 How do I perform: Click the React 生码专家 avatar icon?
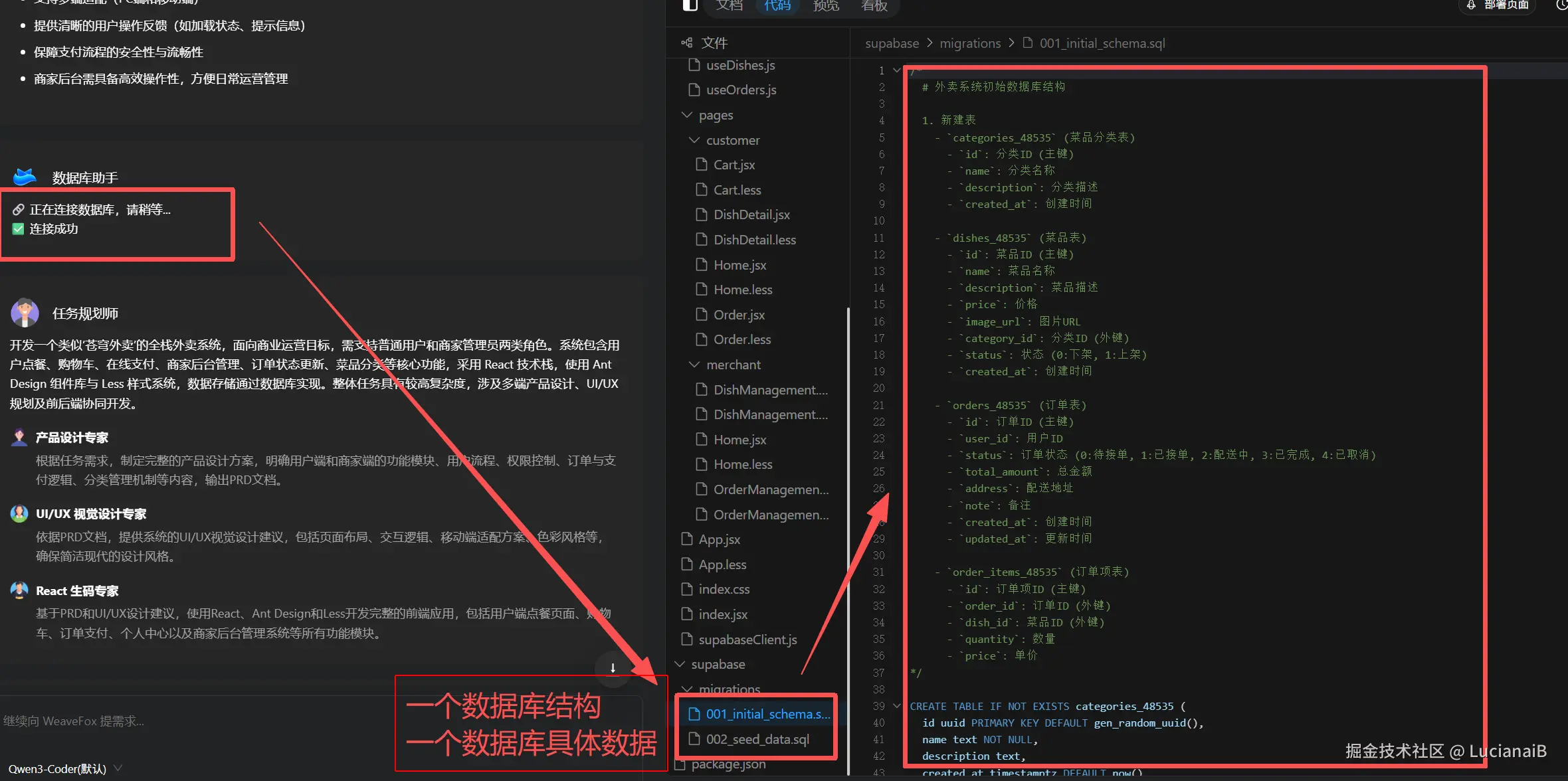[x=19, y=590]
